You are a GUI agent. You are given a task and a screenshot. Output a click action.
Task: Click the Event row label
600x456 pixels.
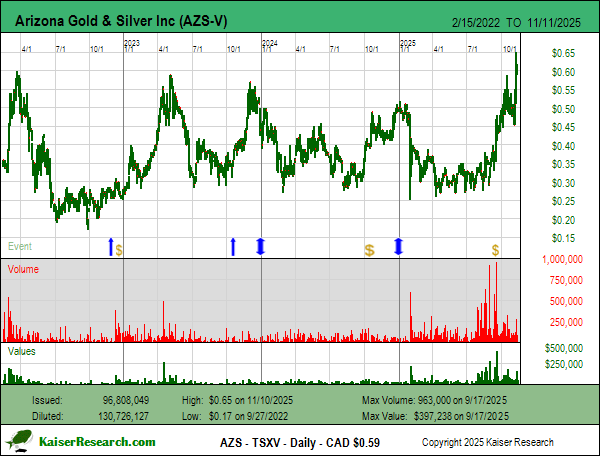pos(20,246)
